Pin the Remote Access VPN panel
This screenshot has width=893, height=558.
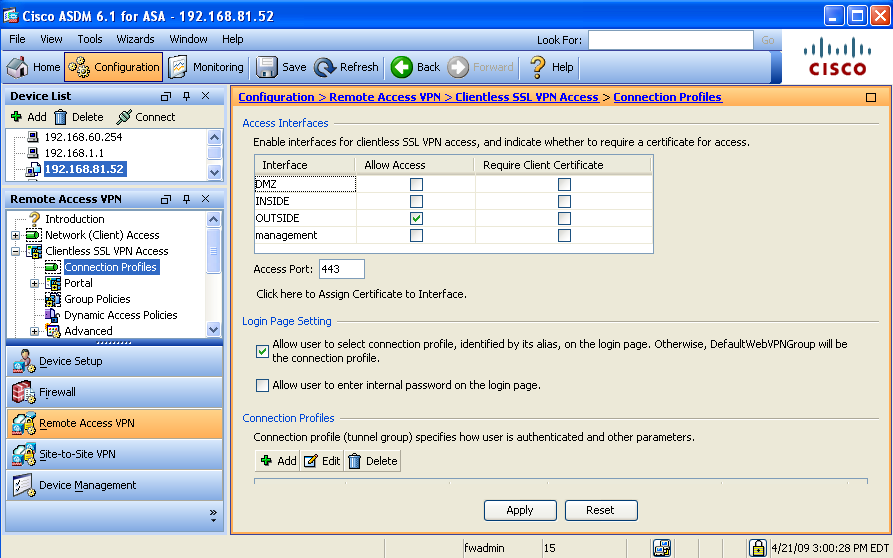(x=186, y=199)
